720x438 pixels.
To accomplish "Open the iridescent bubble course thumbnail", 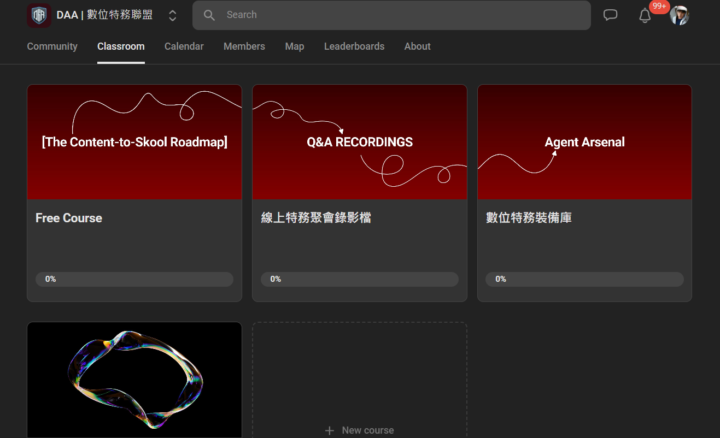I will tap(134, 379).
